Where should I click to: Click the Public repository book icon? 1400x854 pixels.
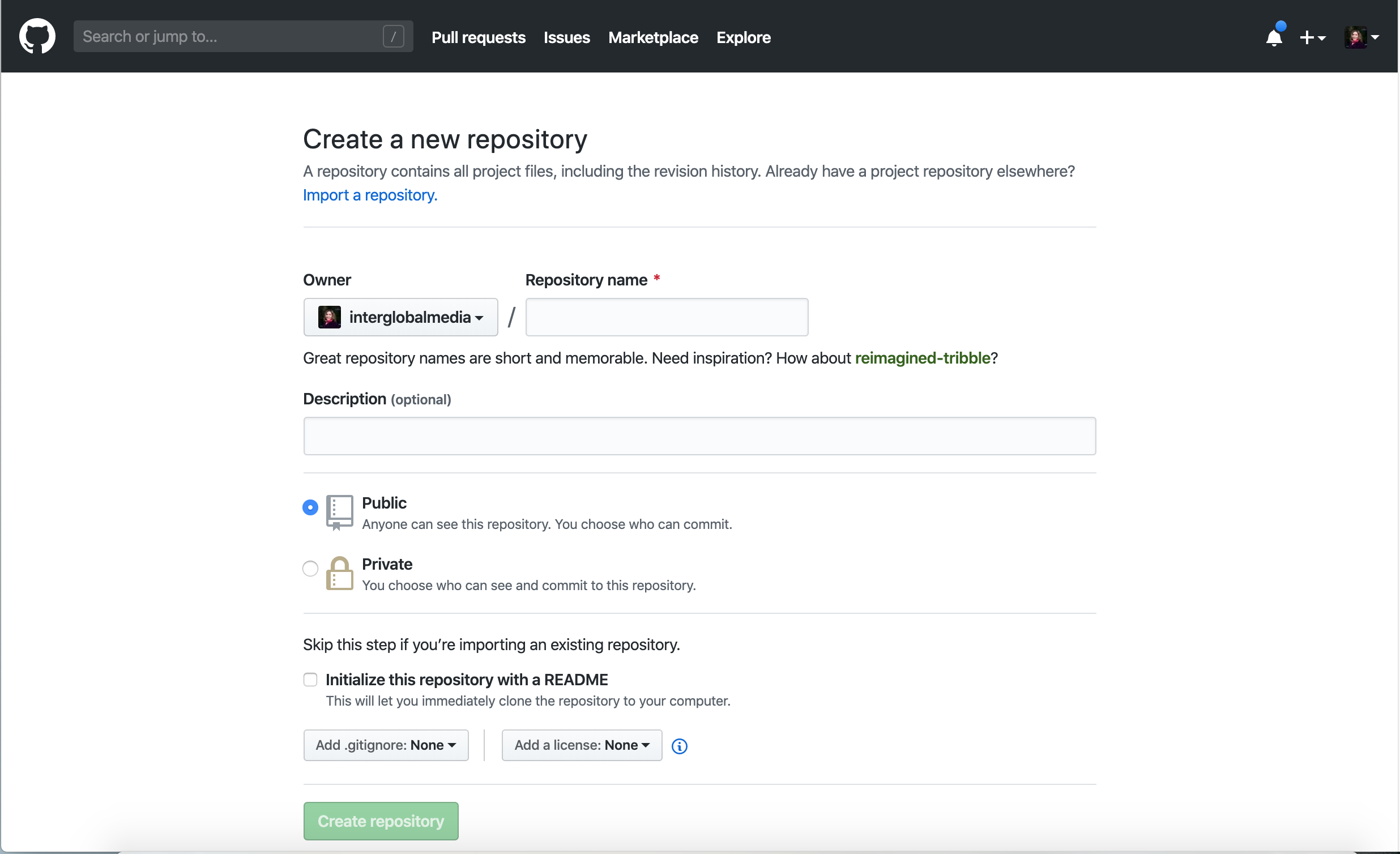(x=340, y=512)
